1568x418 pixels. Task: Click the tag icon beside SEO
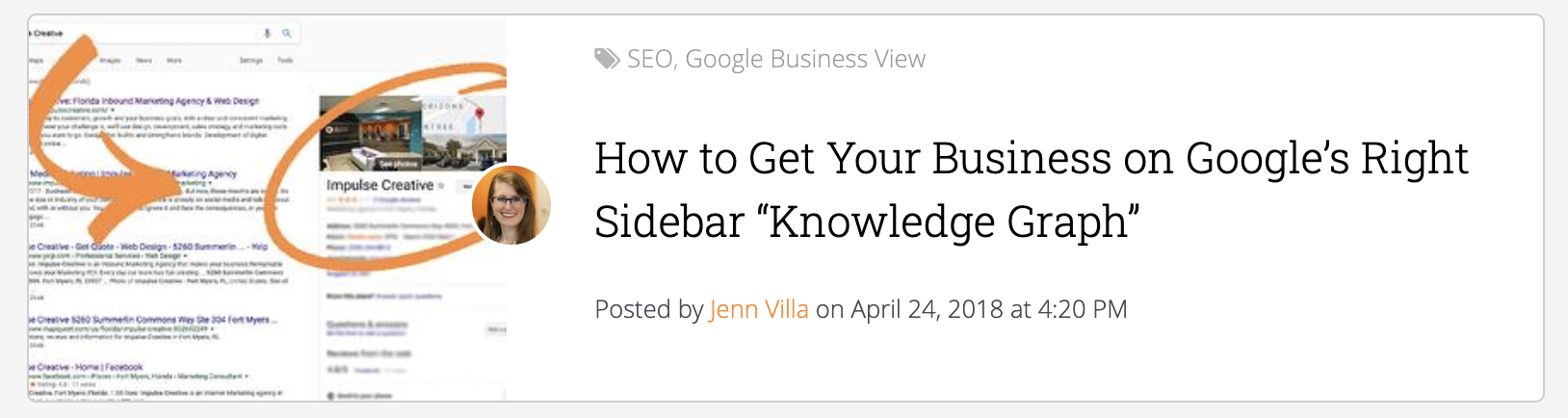pos(607,59)
